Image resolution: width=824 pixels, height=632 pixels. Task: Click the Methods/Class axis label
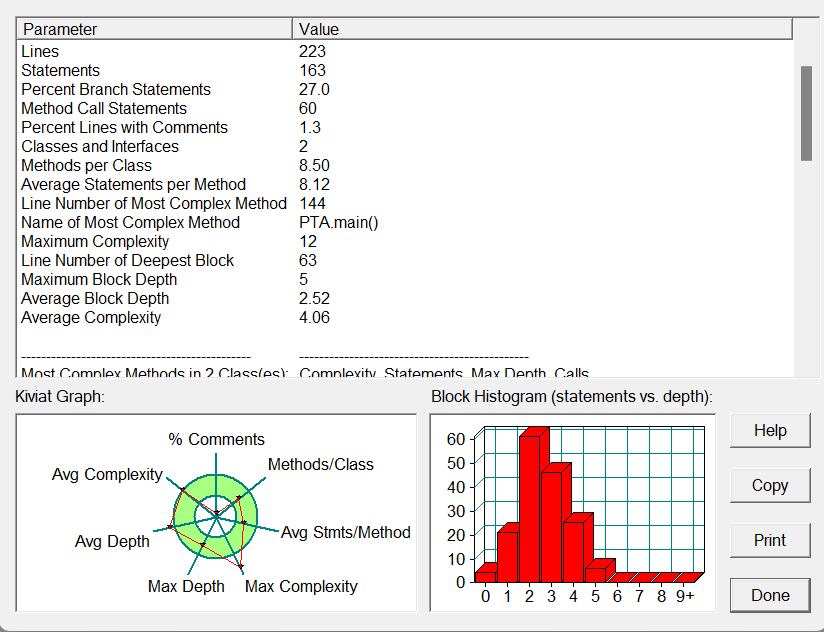[321, 464]
